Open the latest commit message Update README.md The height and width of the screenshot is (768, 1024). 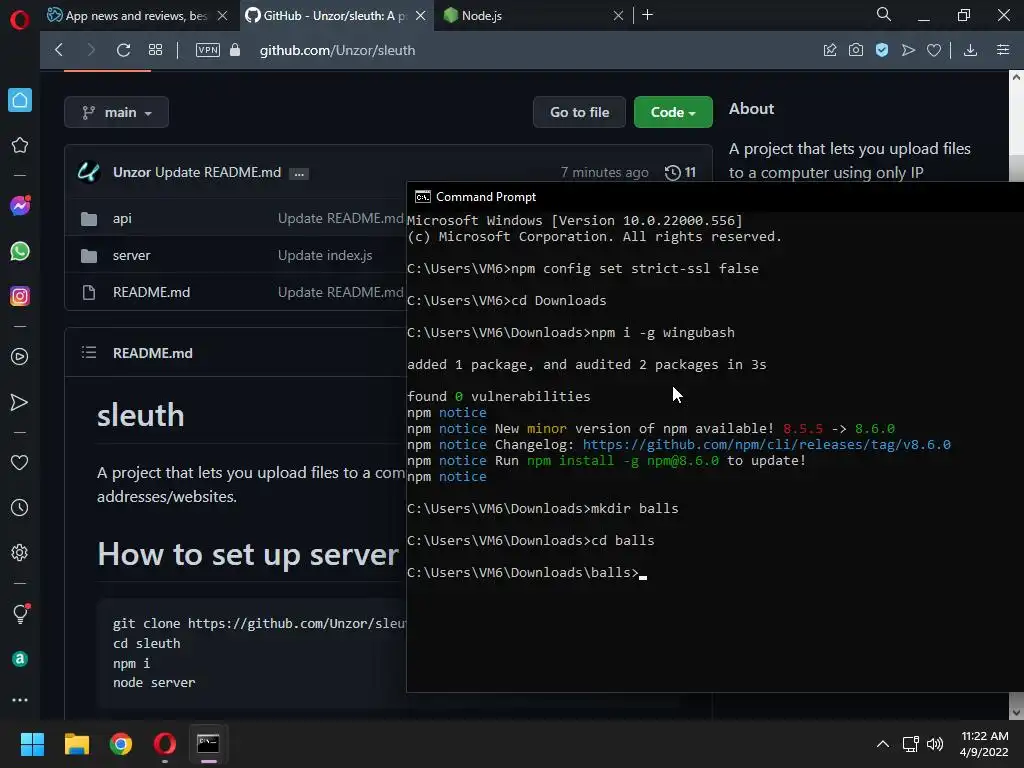(x=218, y=172)
